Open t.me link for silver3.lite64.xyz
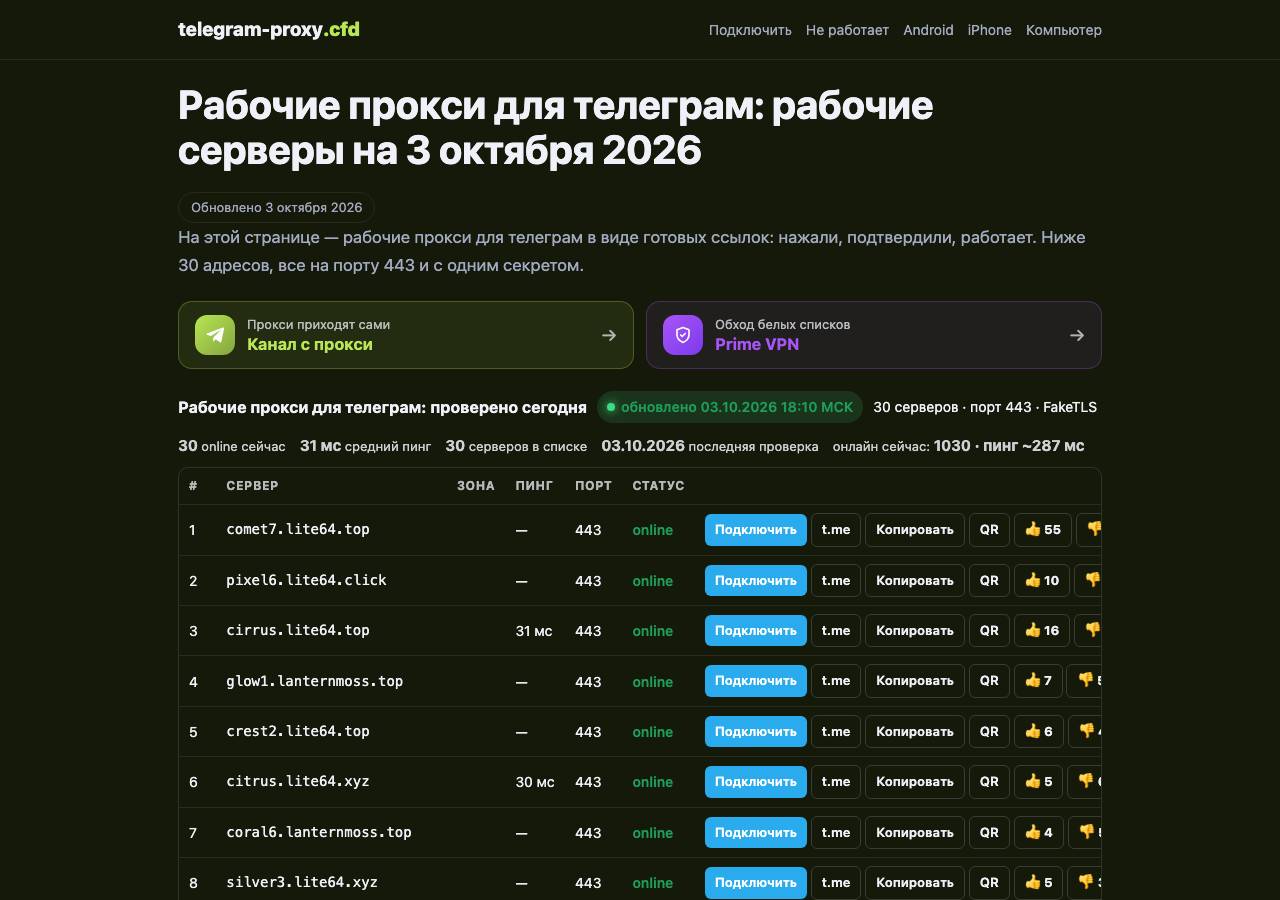The width and height of the screenshot is (1280, 900). [x=836, y=882]
